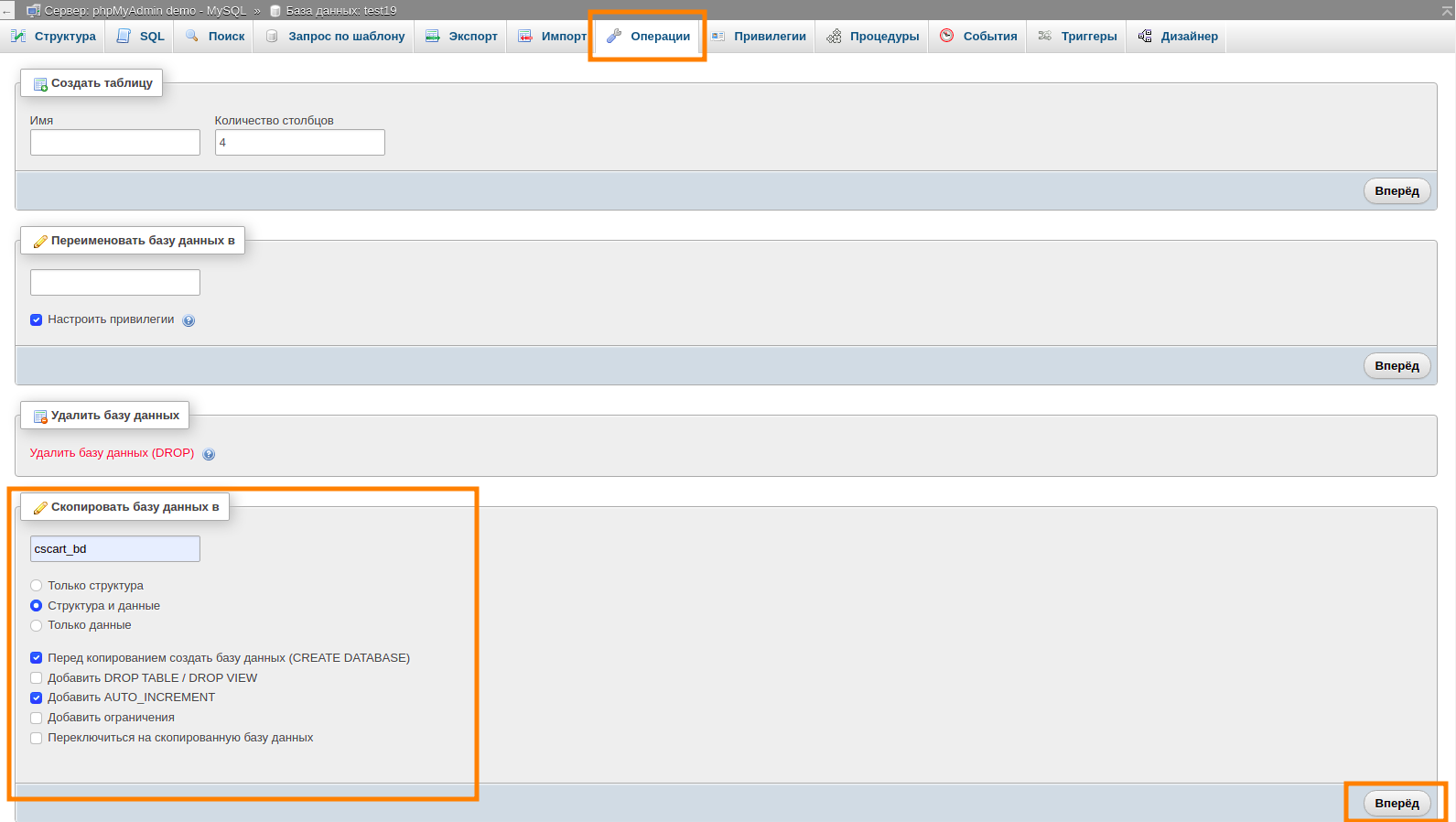The height and width of the screenshot is (822, 1456).
Task: Click the Удалить базу данных (DROP) link
Action: tap(112, 453)
